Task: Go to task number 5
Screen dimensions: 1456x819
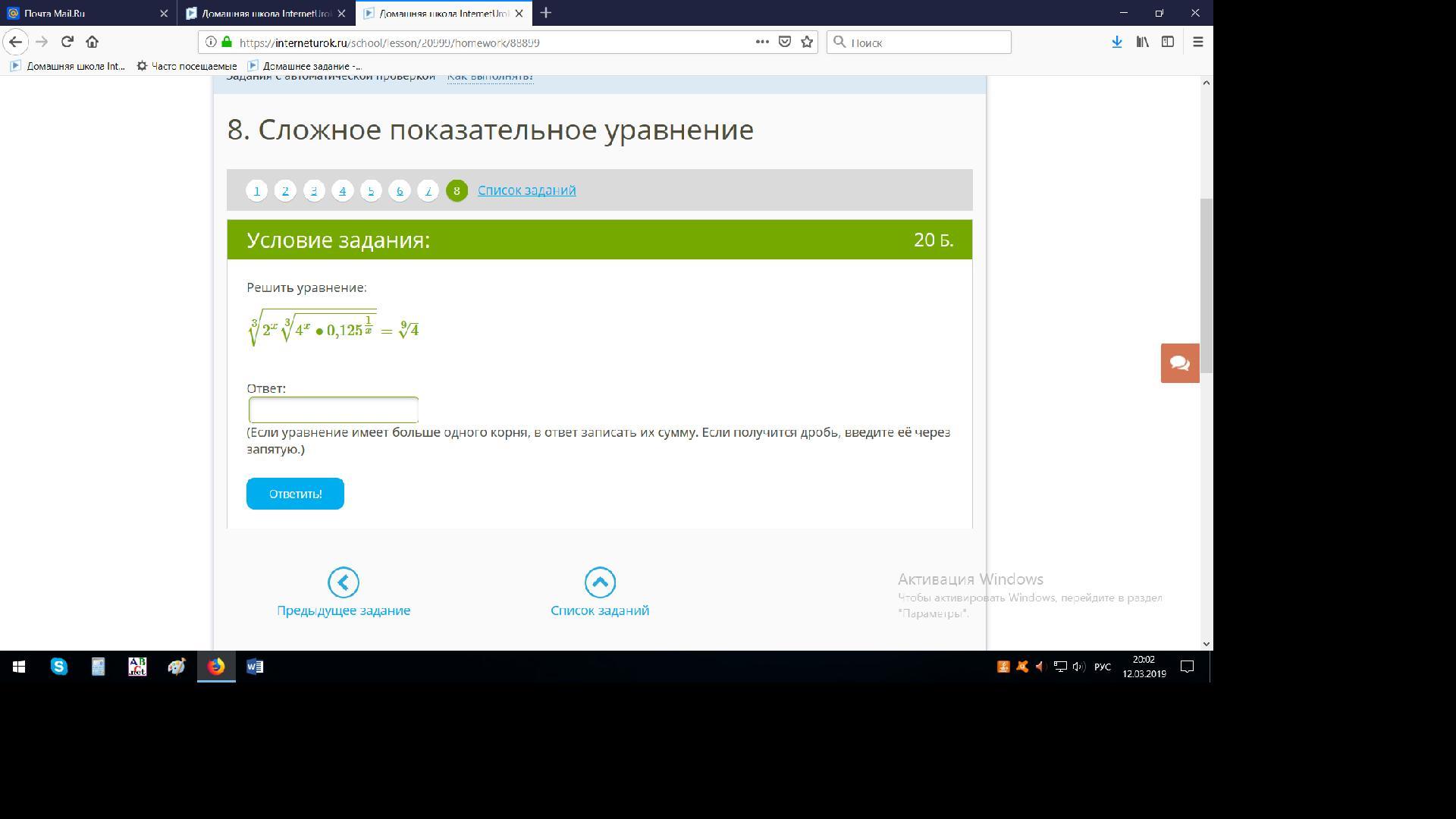Action: click(371, 190)
